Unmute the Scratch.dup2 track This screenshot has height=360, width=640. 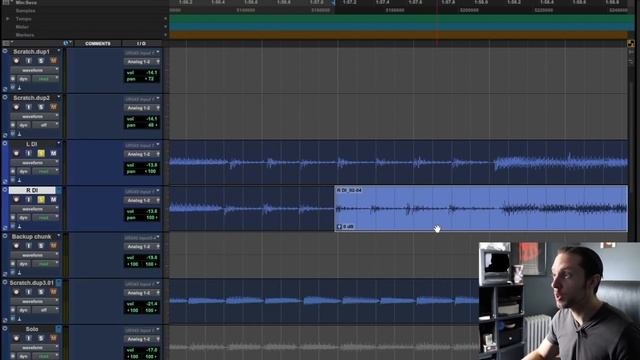click(x=53, y=107)
